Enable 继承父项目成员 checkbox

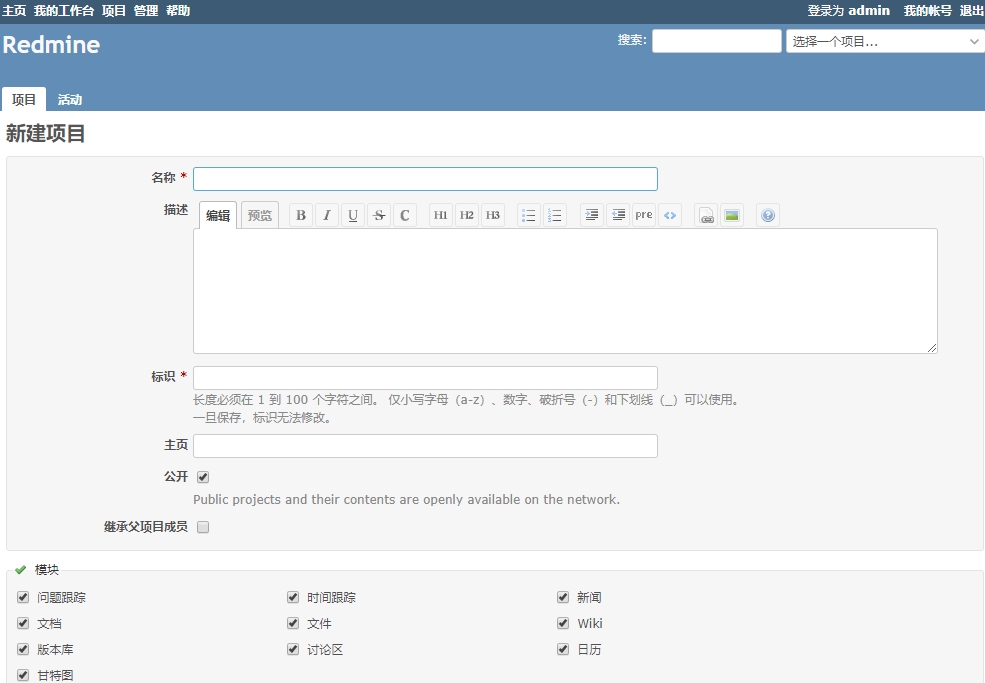pos(203,527)
